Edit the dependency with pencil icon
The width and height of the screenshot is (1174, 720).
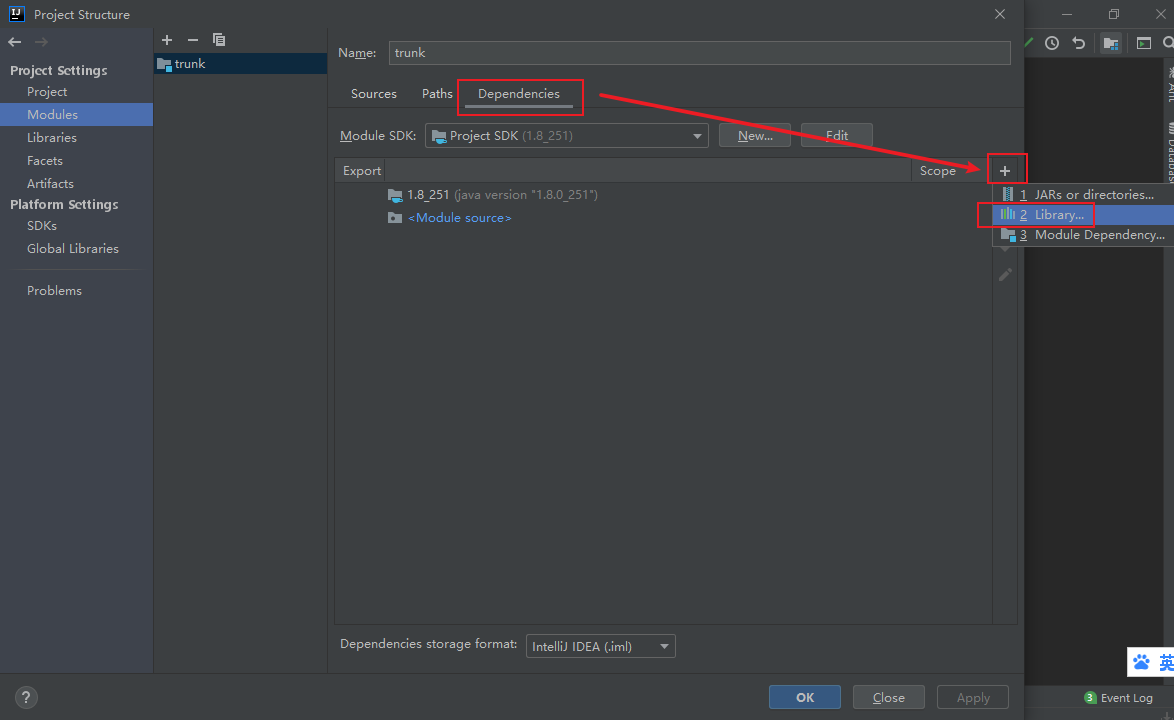pyautogui.click(x=1005, y=275)
